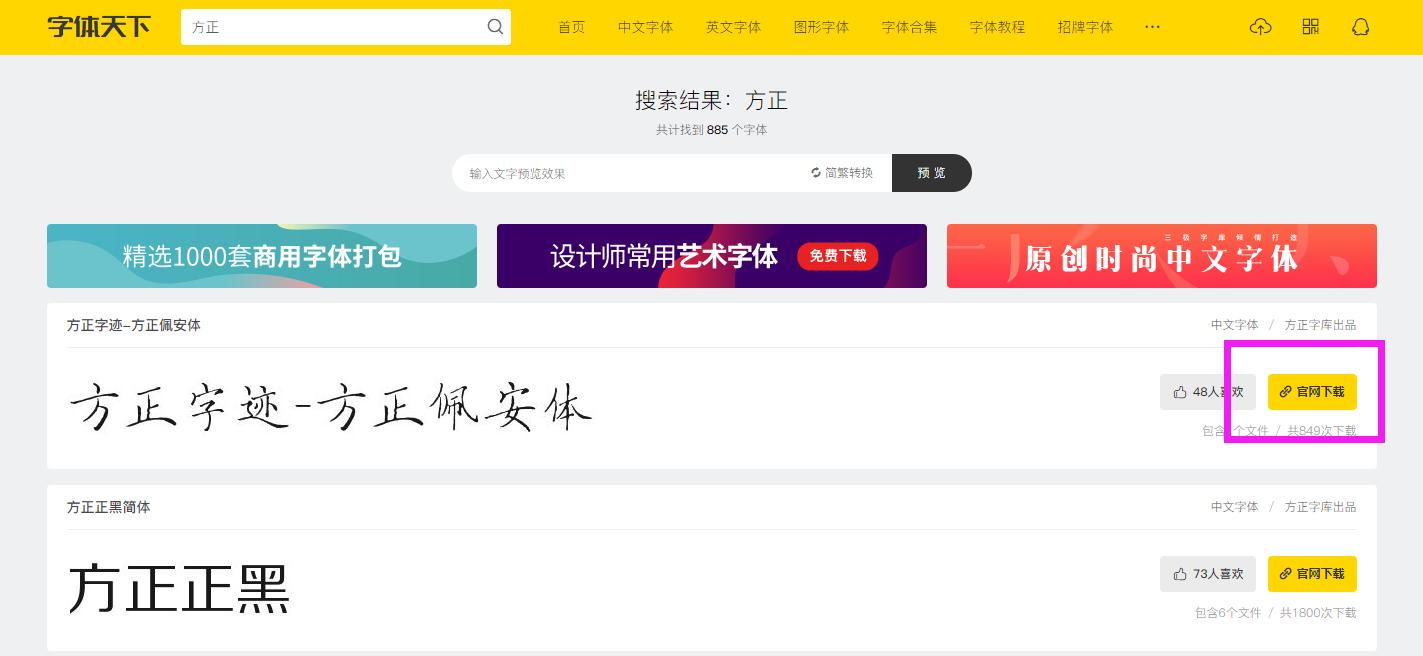Open 方正字库出品 publisher link
This screenshot has width=1423, height=656.
click(1320, 325)
